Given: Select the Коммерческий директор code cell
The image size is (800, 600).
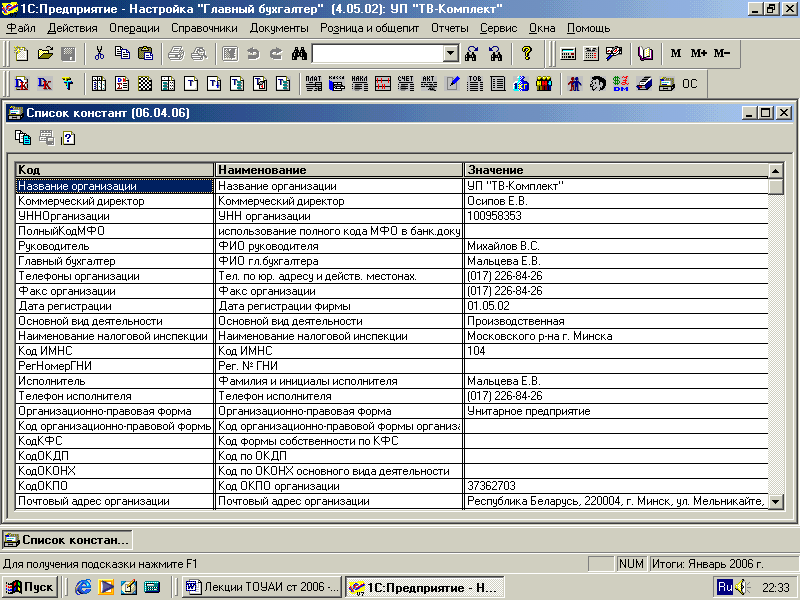Looking at the screenshot, I should tap(115, 201).
